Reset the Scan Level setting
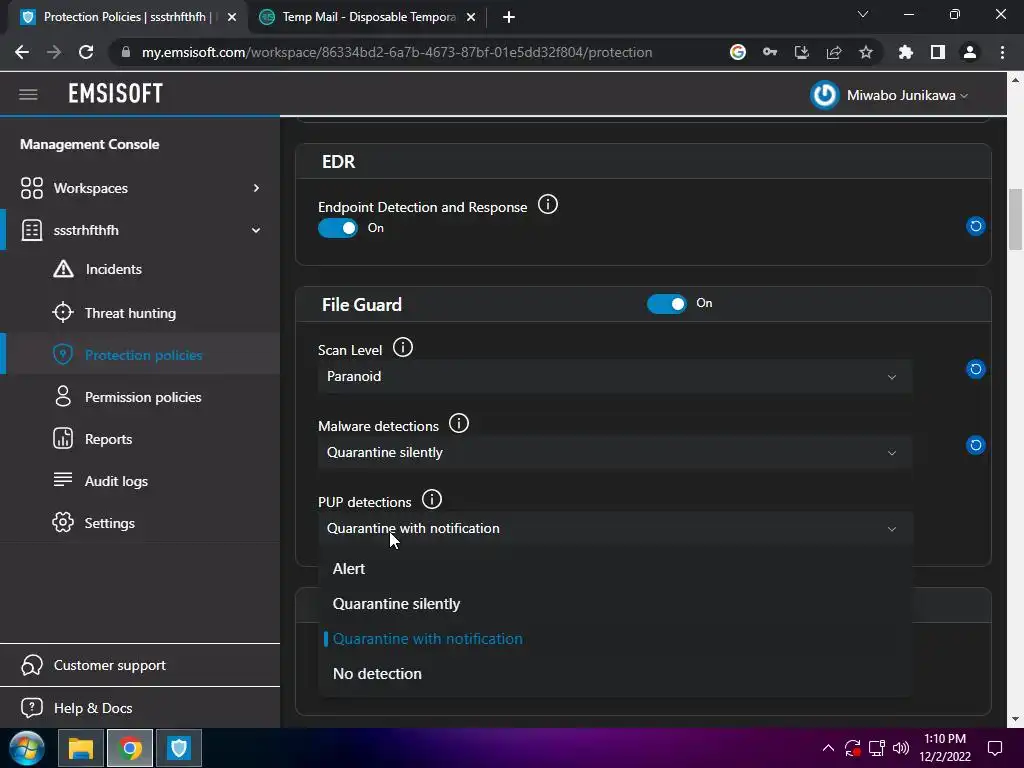This screenshot has width=1024, height=768. coord(976,369)
